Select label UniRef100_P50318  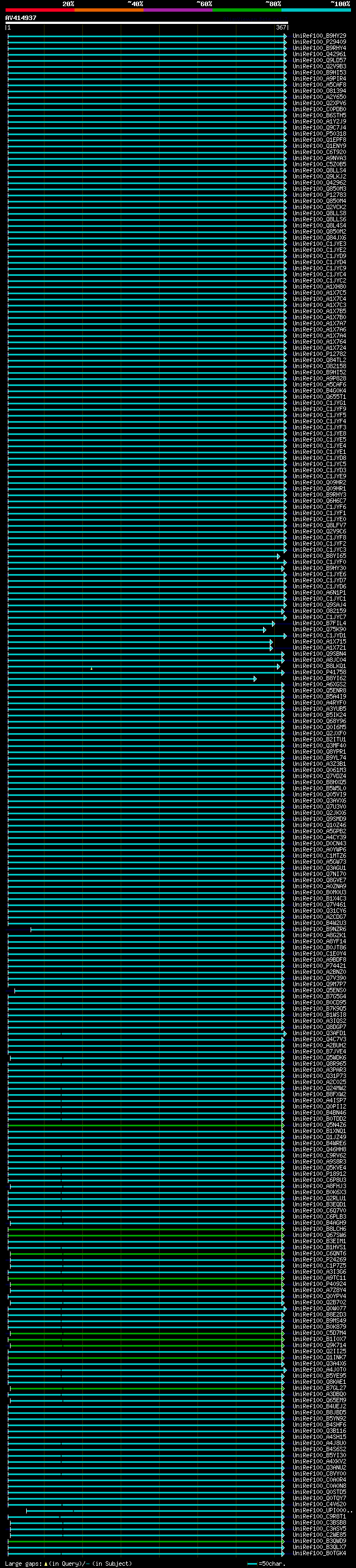319,134
